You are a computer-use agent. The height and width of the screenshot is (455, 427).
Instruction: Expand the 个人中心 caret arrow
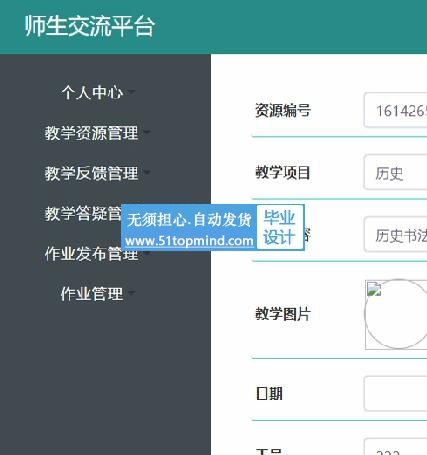(x=131, y=91)
